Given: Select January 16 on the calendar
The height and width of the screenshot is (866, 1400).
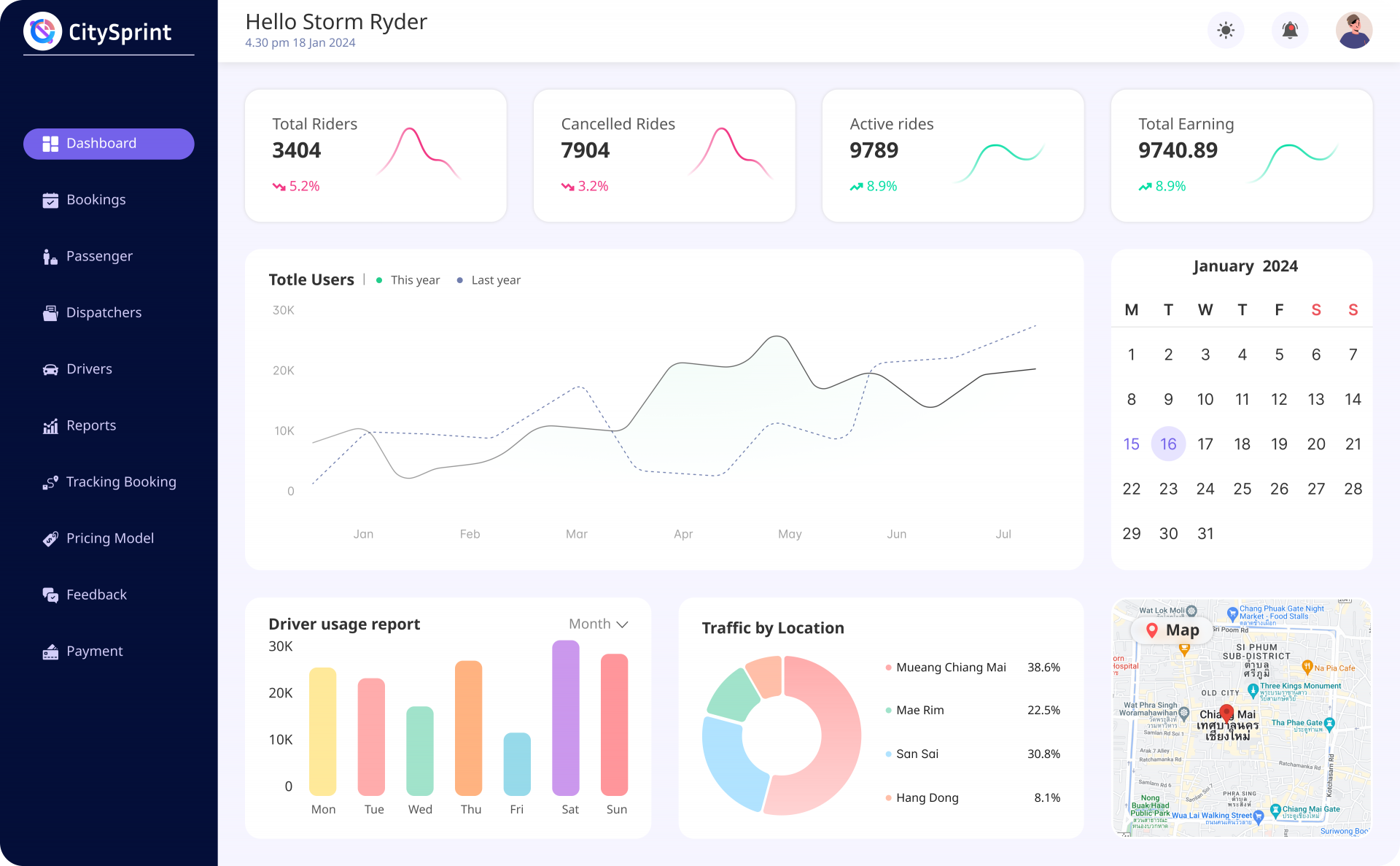Looking at the screenshot, I should coord(1168,444).
